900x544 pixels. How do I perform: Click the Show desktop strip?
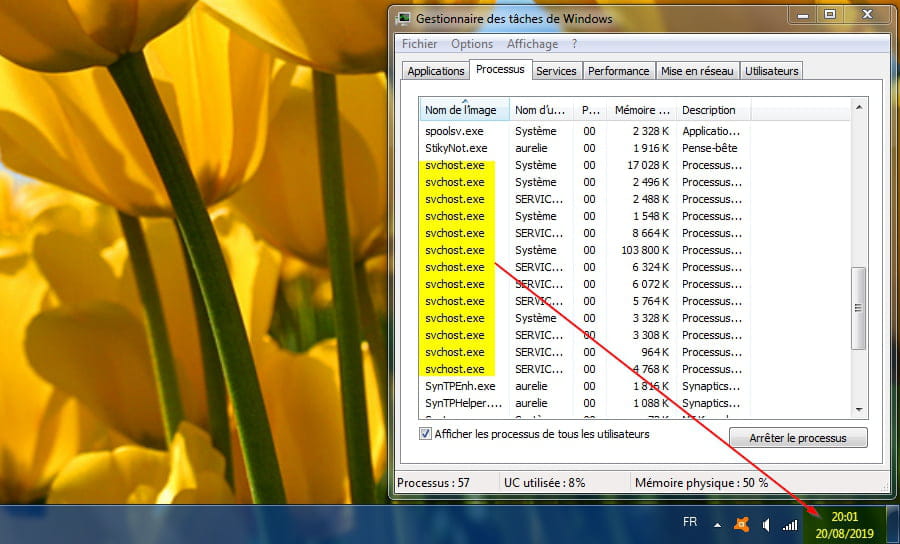[893, 524]
